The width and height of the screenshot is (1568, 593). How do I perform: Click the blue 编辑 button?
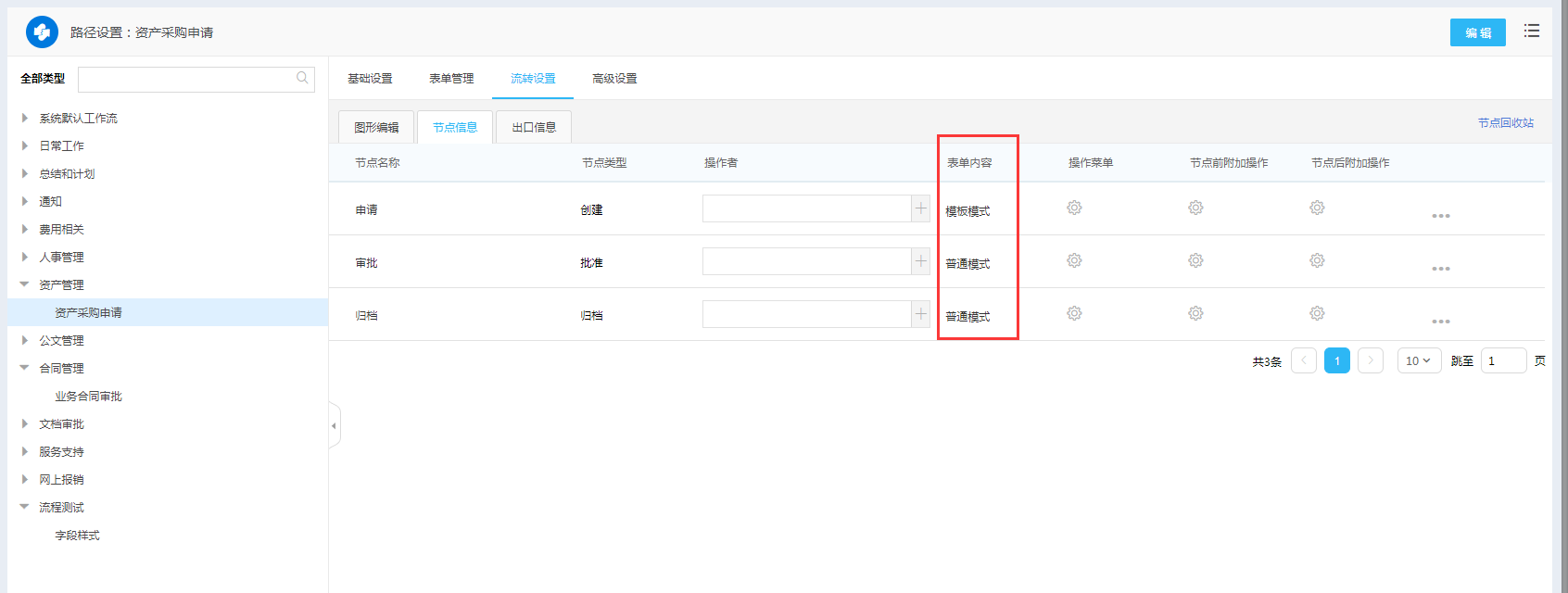pyautogui.click(x=1477, y=32)
